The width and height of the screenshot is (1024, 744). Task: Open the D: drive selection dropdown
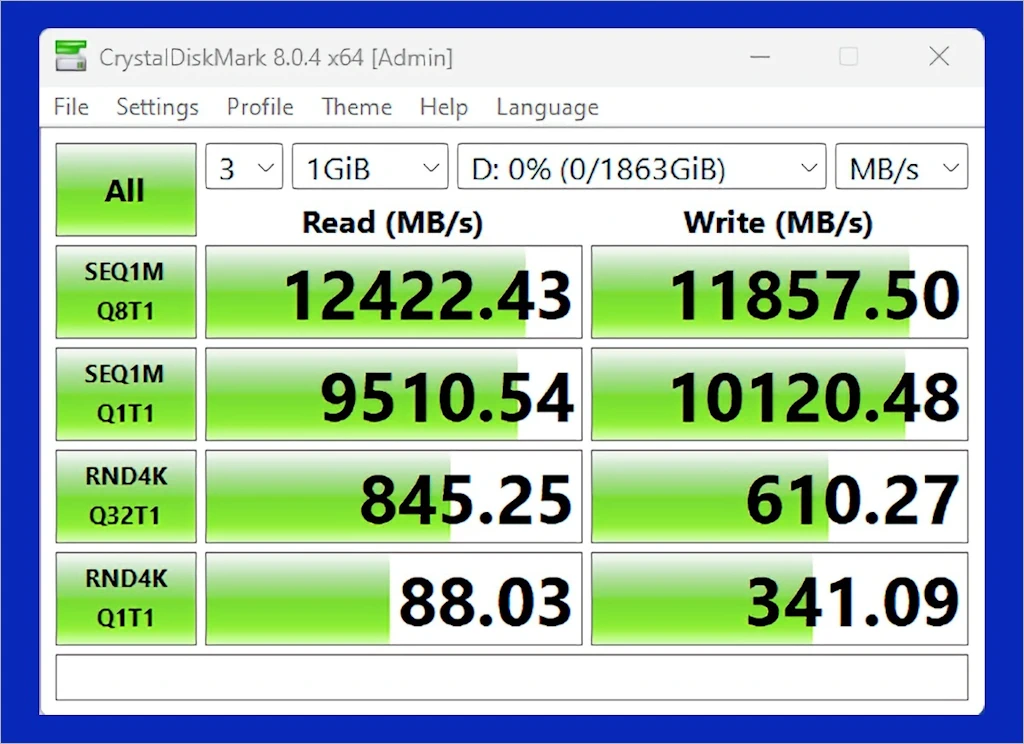[x=641, y=167]
